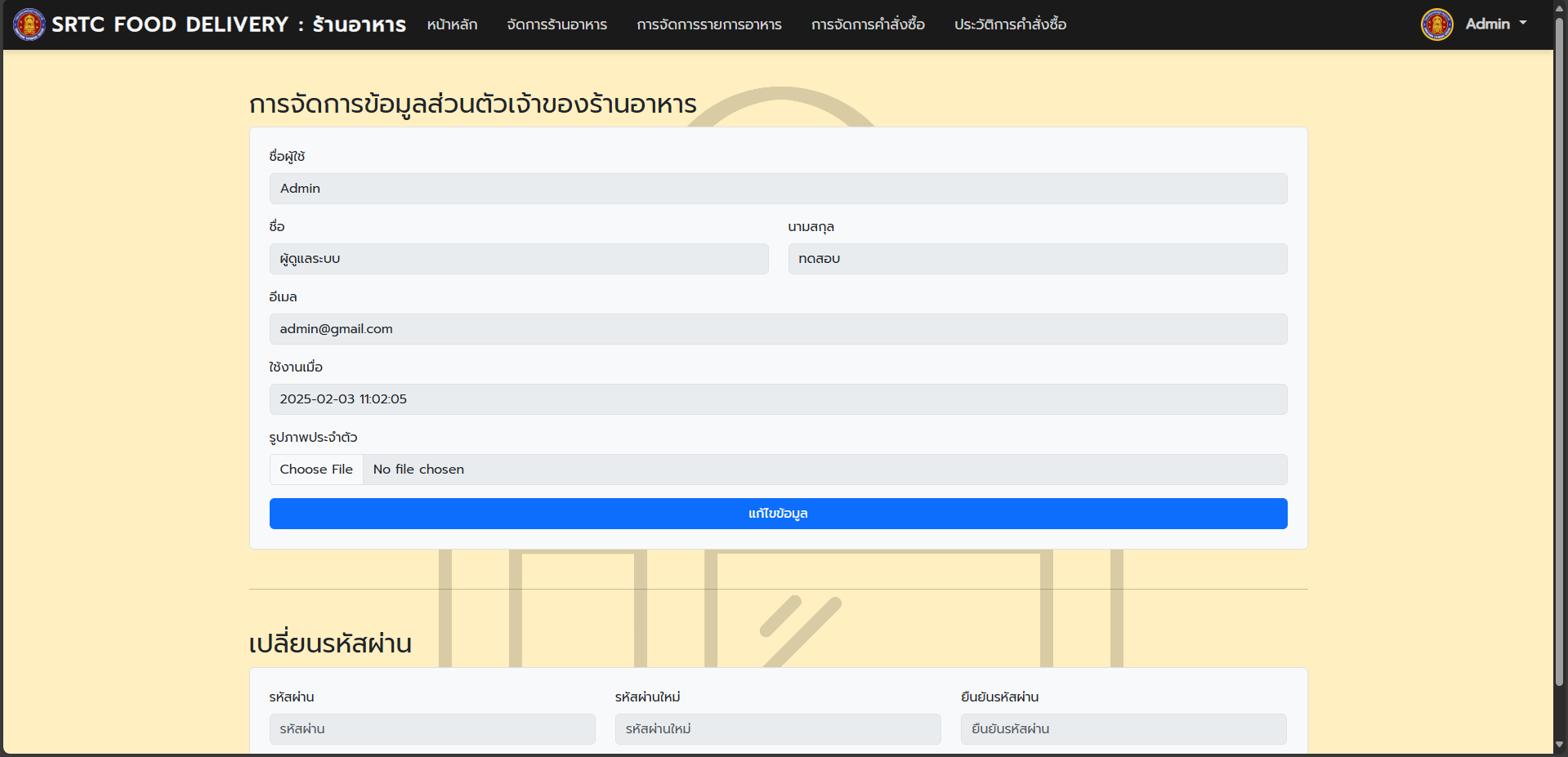Go to หน้าหลัก home menu

[452, 24]
